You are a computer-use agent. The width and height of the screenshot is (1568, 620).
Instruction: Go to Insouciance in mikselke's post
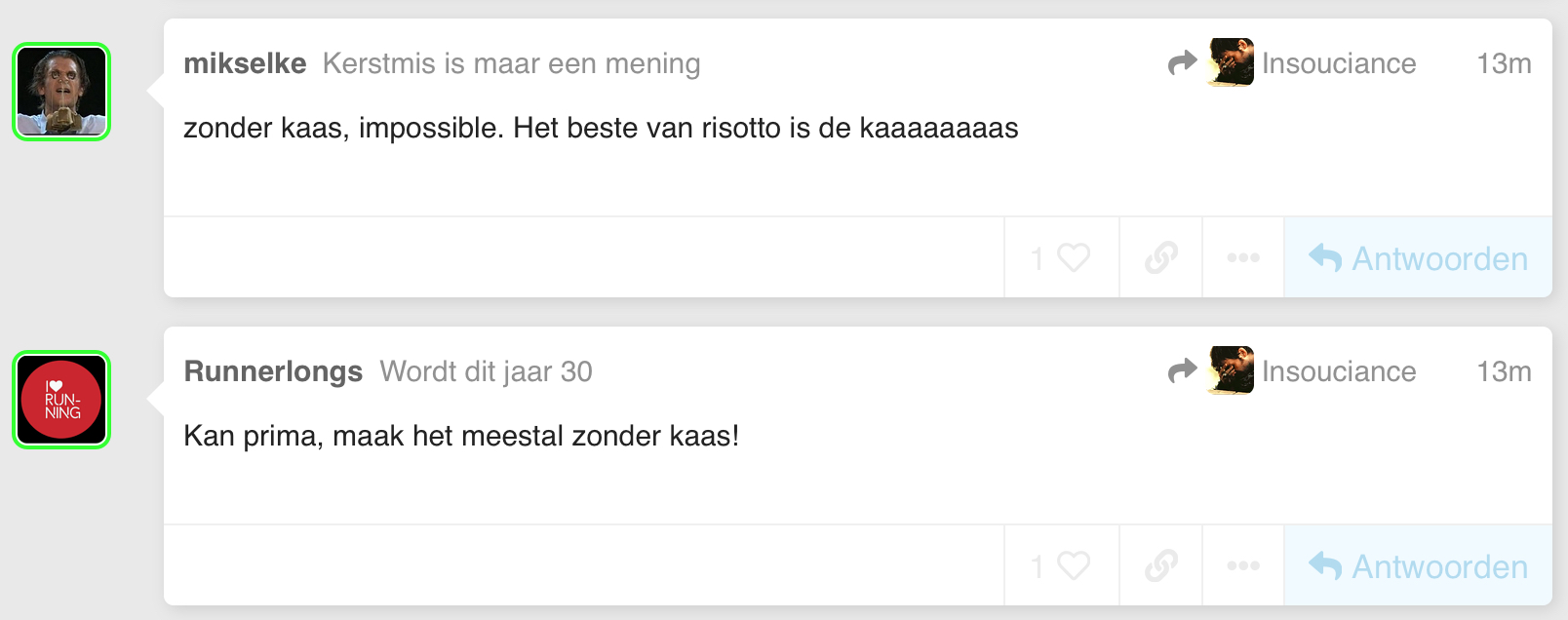coord(1339,63)
